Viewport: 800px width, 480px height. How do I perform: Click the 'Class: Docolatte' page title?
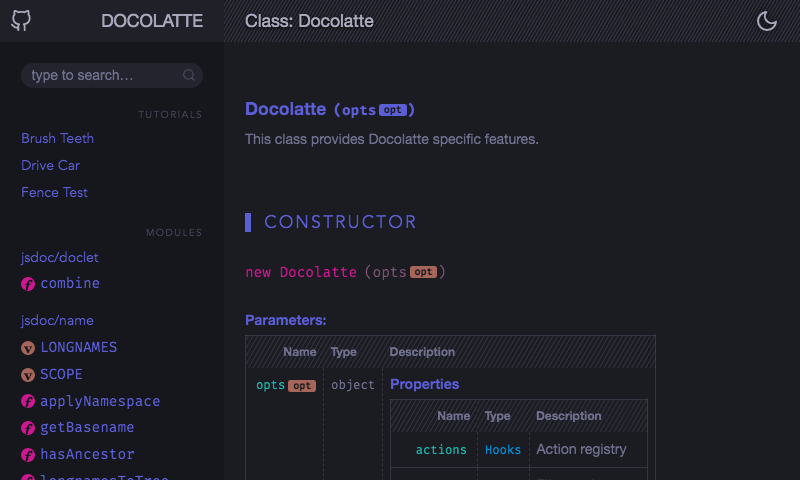(309, 21)
